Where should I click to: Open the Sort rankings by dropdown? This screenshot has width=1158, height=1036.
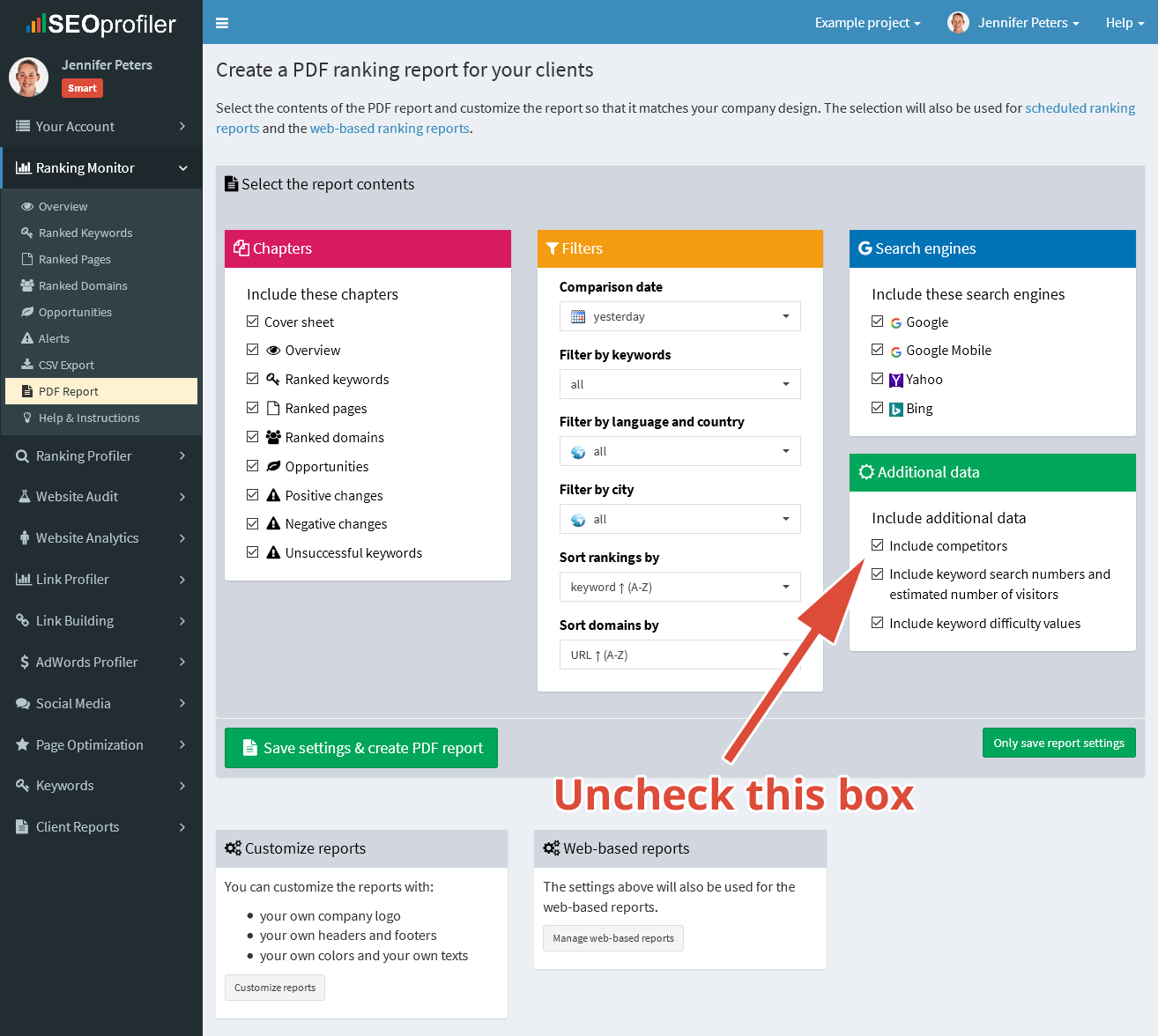click(679, 587)
